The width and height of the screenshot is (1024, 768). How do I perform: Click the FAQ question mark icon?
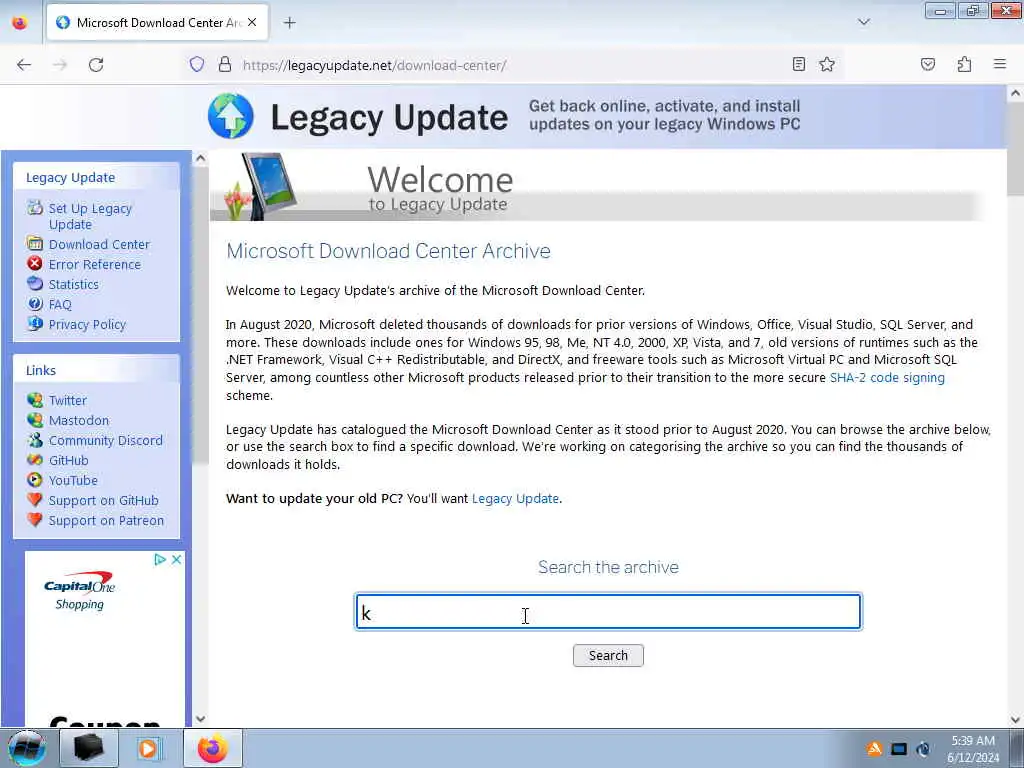35,304
